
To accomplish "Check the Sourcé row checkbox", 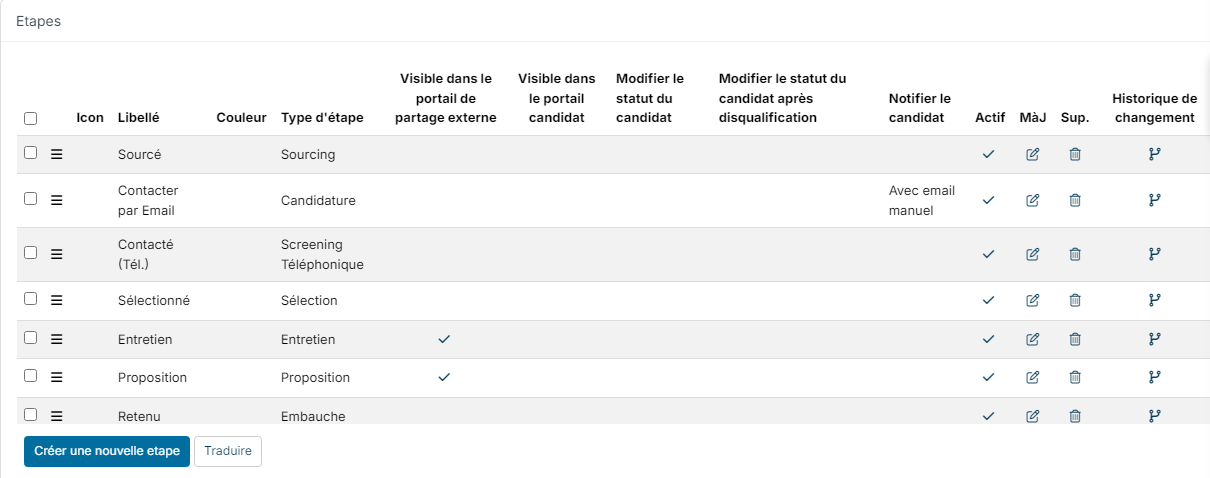I will tap(31, 153).
